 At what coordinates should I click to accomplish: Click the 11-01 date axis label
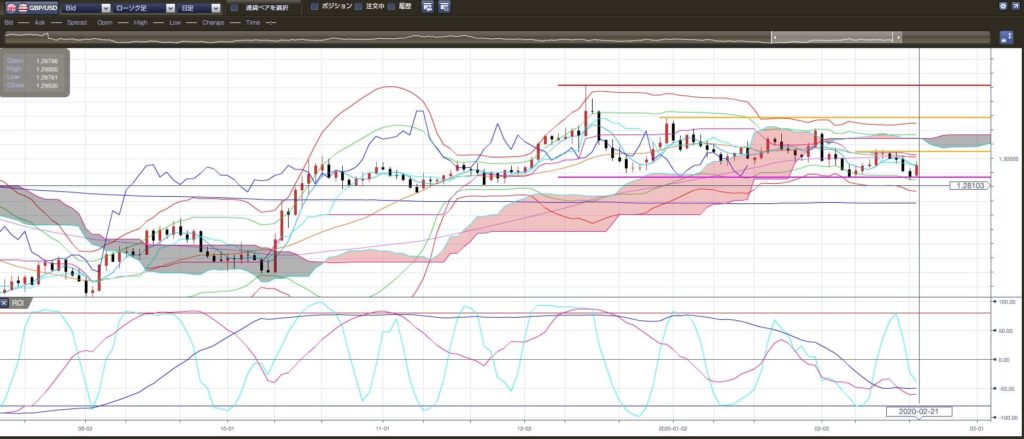click(383, 430)
